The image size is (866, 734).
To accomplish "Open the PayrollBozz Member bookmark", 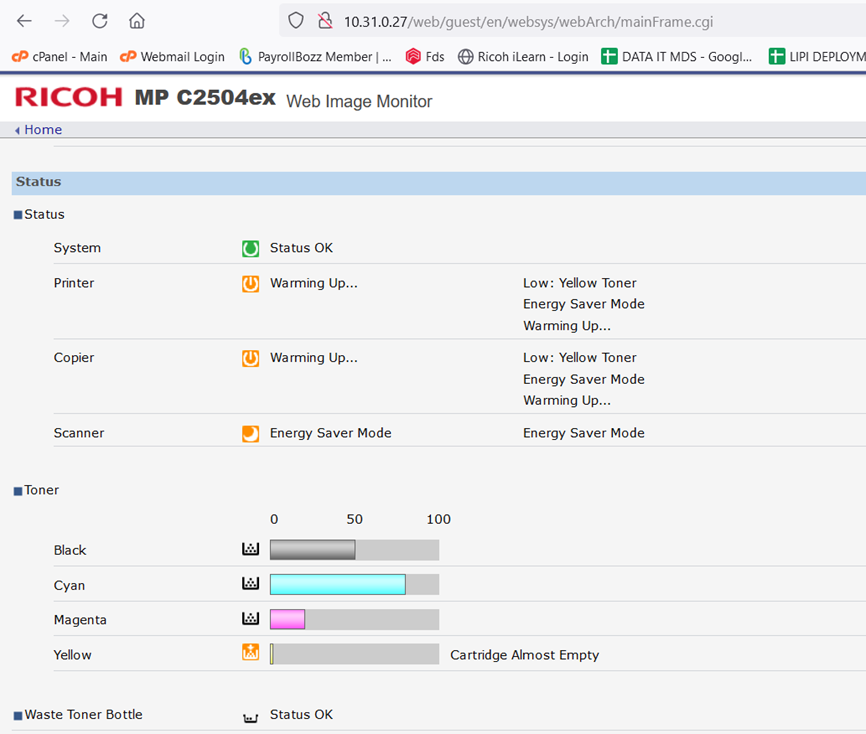I will pyautogui.click(x=316, y=56).
